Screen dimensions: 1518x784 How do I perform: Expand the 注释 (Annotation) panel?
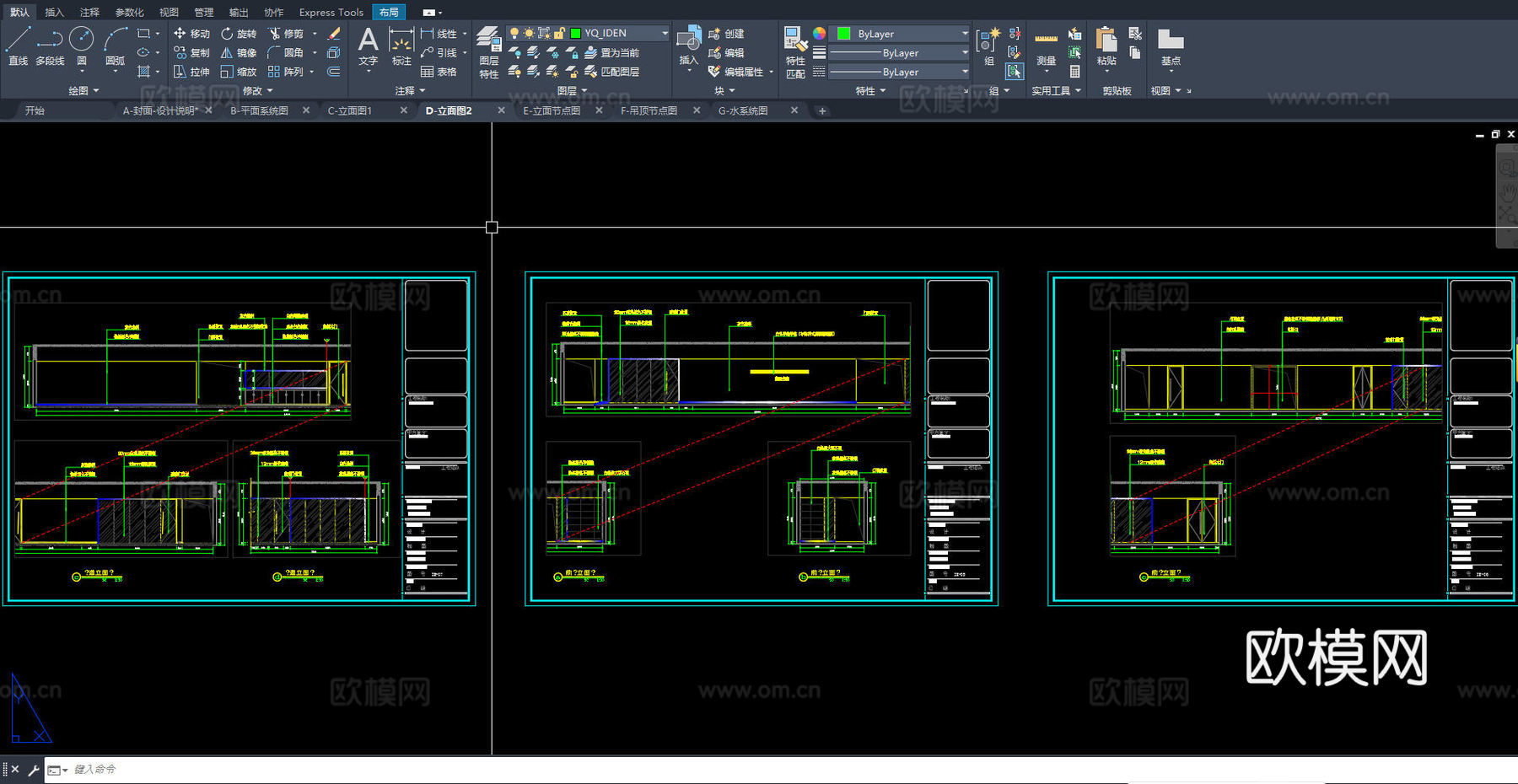pyautogui.click(x=410, y=90)
